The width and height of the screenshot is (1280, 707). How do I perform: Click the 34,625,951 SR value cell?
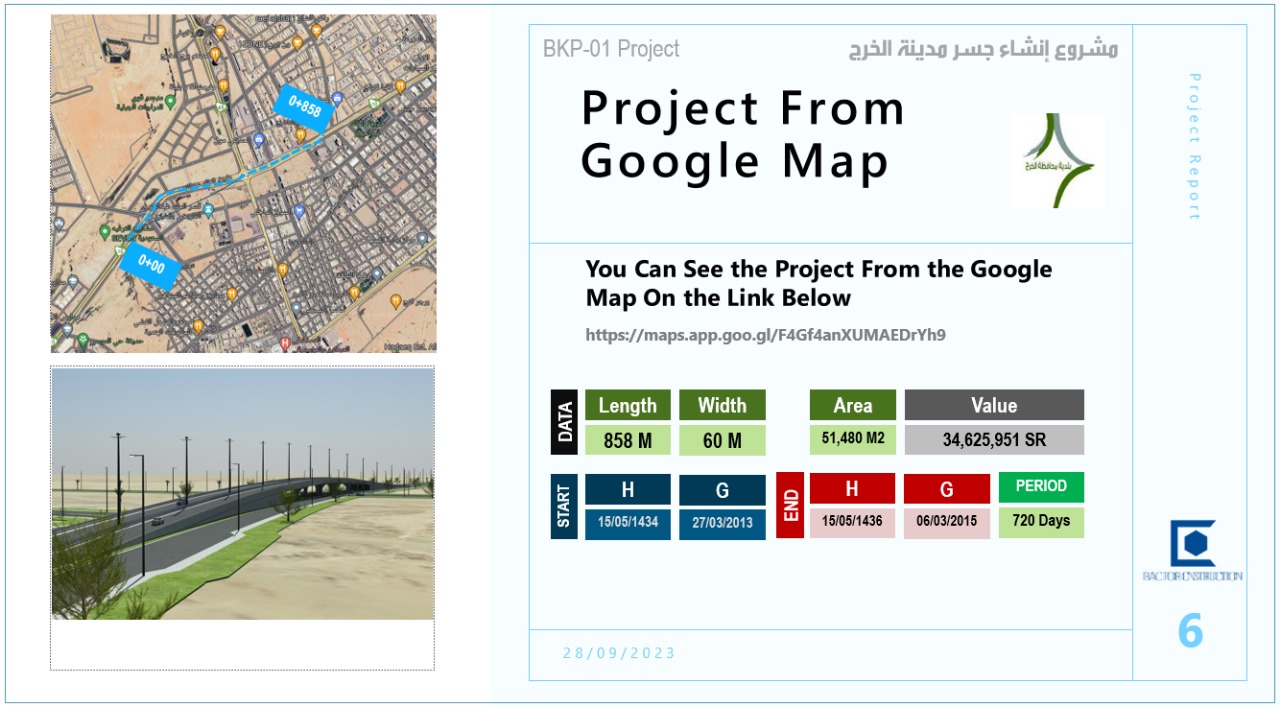(x=994, y=440)
